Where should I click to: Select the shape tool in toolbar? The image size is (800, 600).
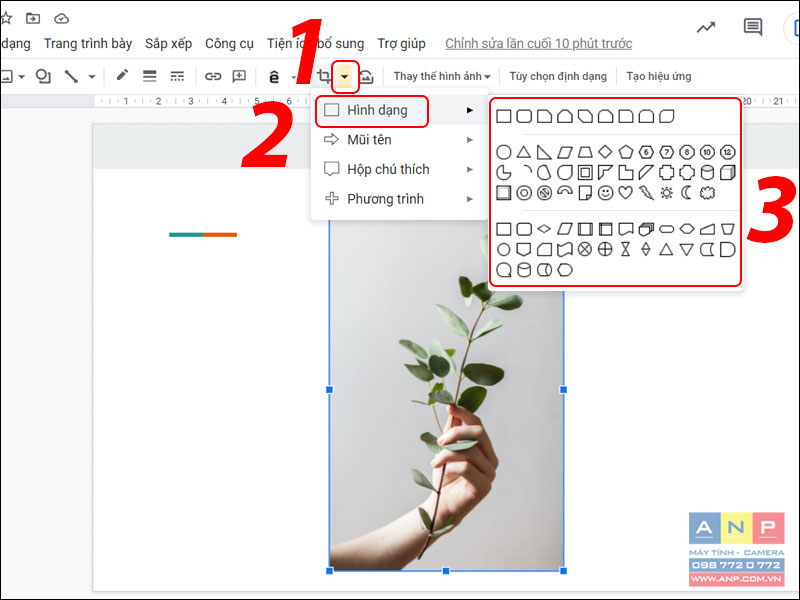point(43,77)
